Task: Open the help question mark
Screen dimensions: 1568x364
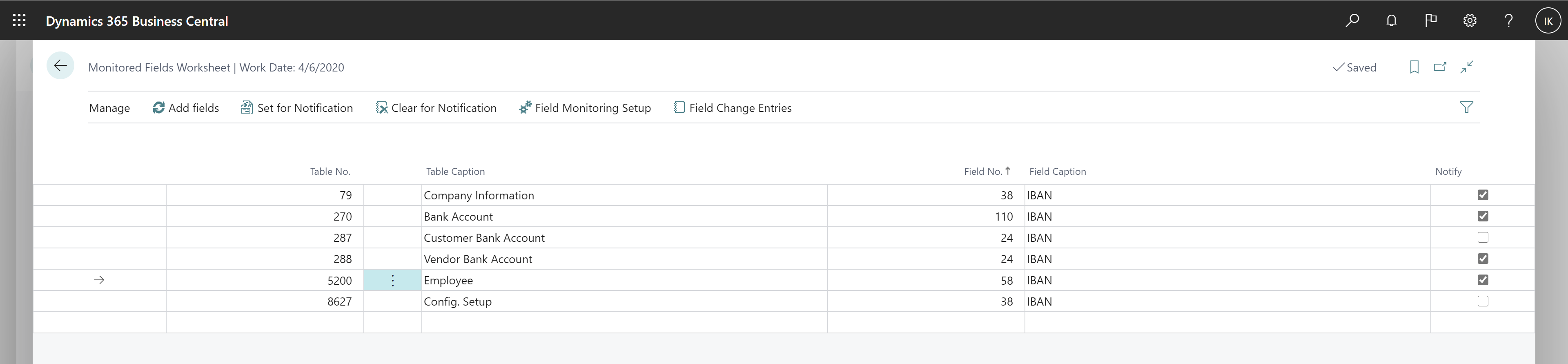Action: pos(1508,21)
